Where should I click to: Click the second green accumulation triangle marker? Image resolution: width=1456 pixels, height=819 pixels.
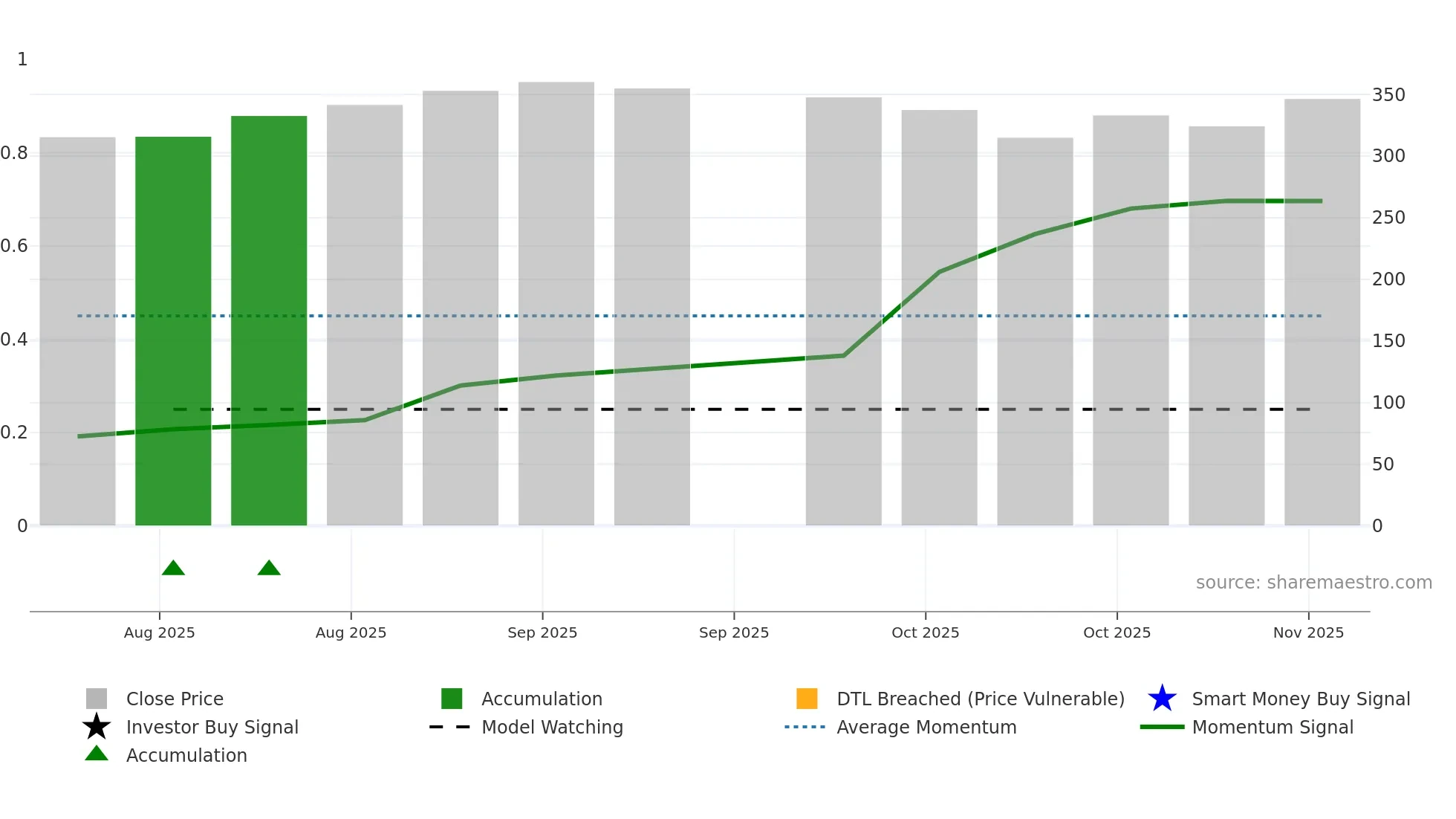[x=269, y=569]
